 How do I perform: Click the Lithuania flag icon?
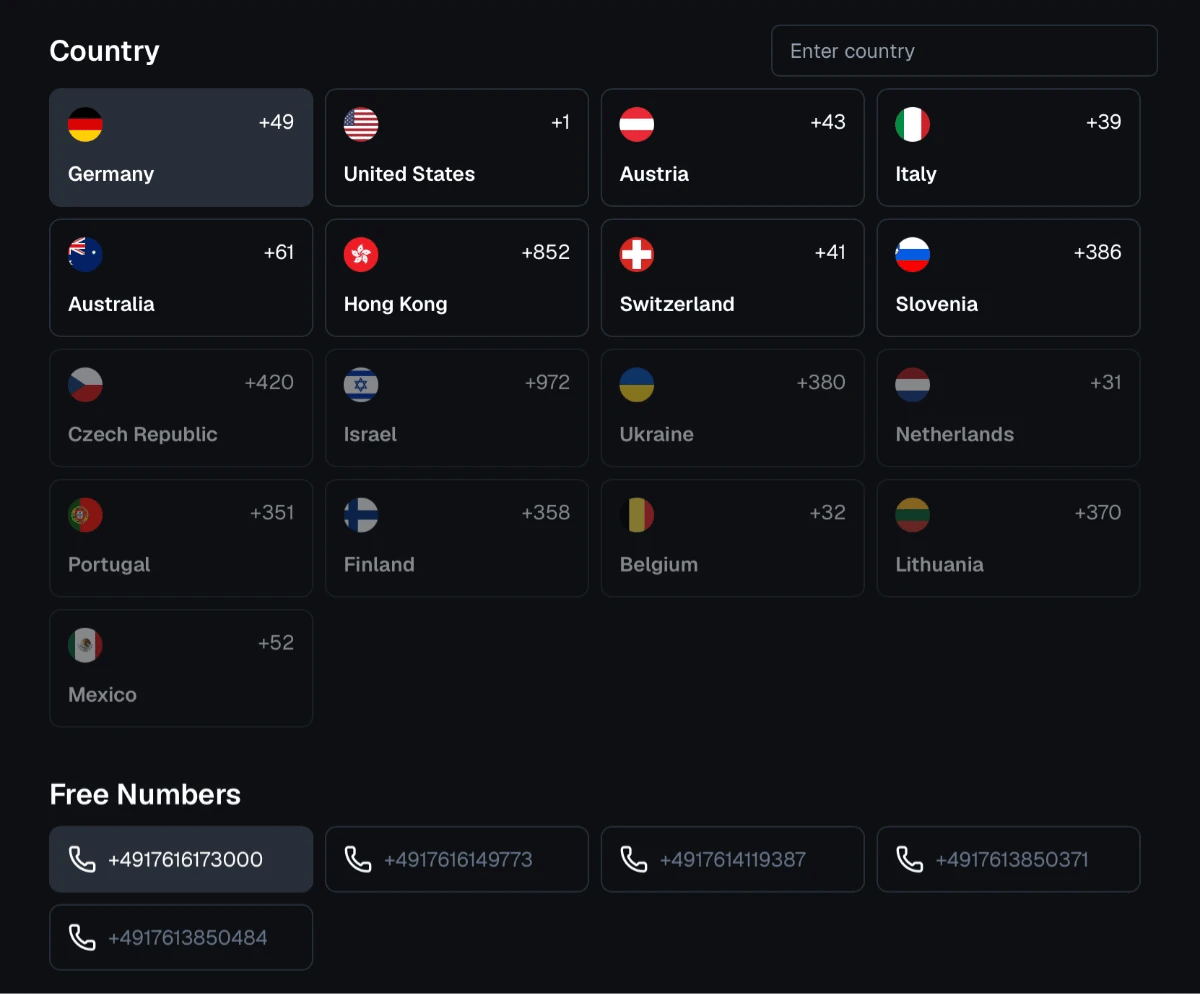(x=913, y=515)
